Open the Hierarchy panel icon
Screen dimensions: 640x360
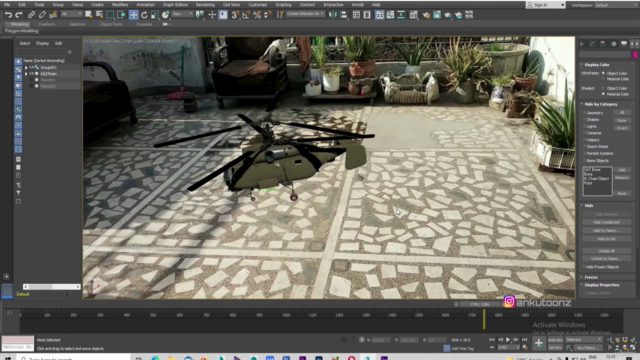point(602,44)
